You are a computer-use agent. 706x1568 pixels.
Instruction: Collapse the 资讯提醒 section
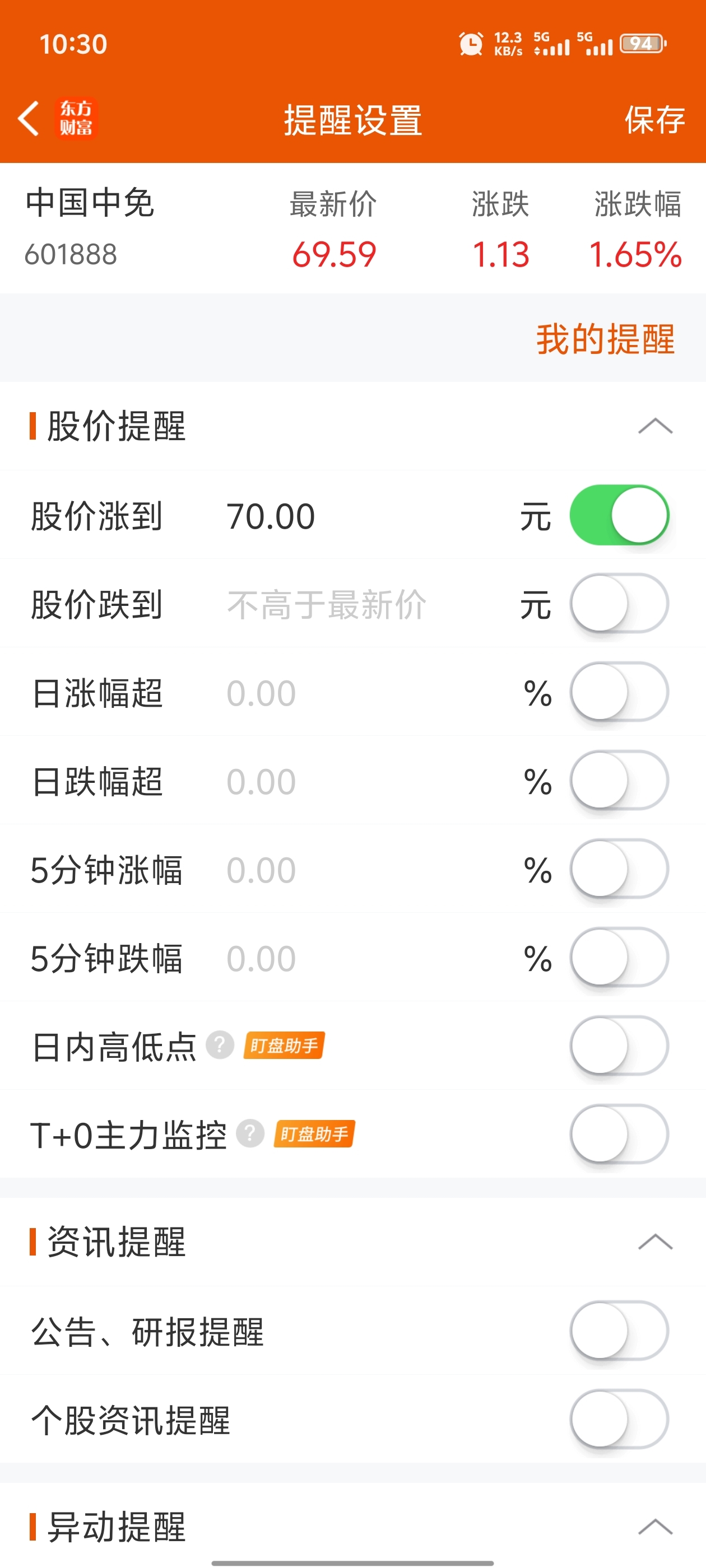(x=655, y=1241)
